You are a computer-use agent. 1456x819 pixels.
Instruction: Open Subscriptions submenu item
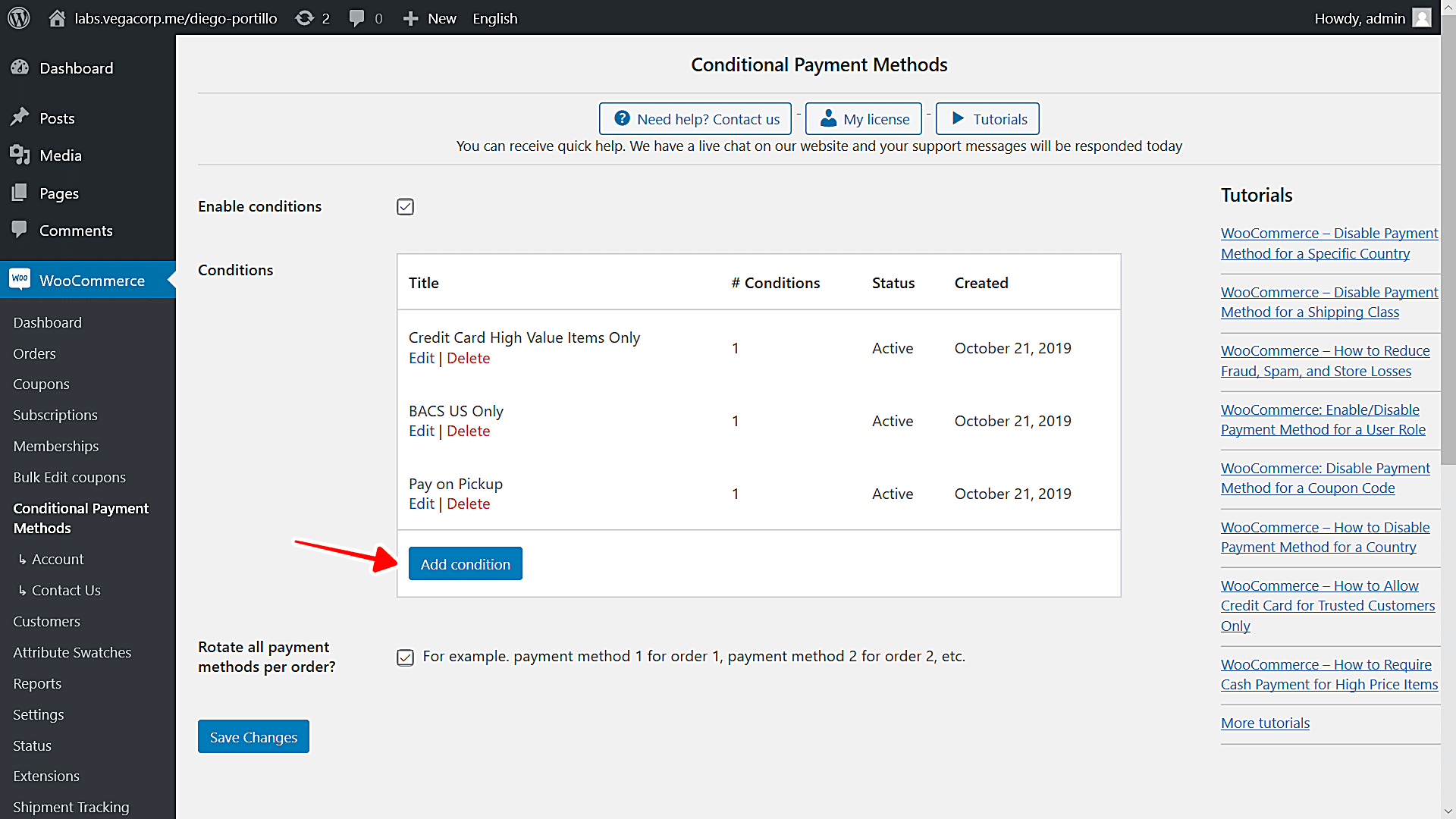55,416
